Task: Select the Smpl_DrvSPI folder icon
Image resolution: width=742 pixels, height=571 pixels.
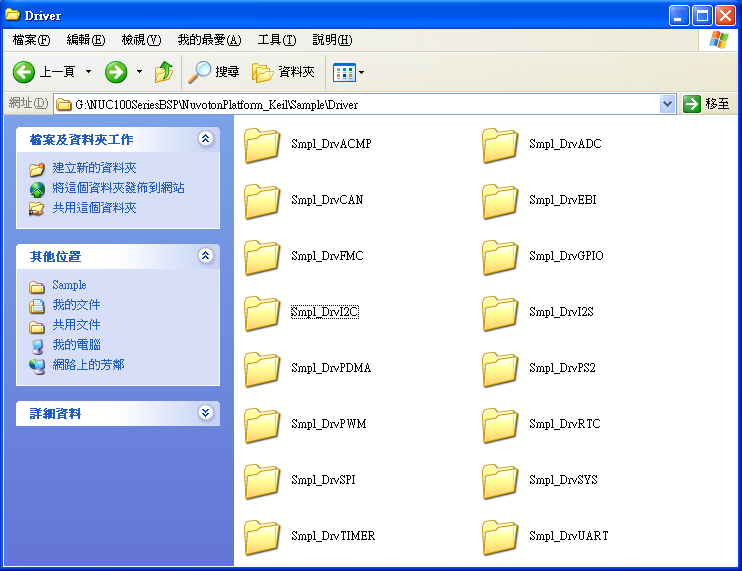Action: 262,481
